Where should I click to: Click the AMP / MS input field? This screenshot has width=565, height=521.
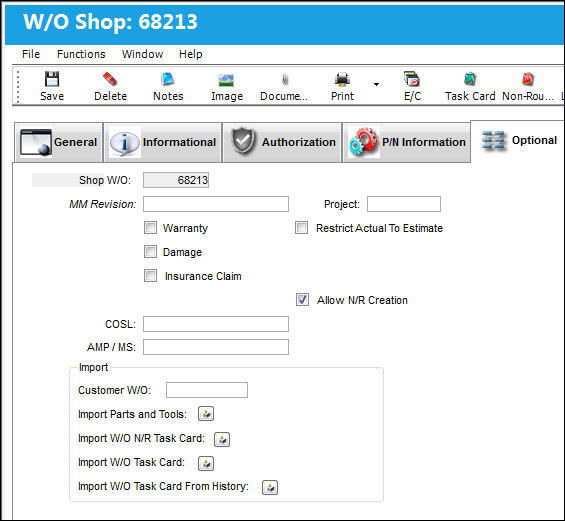[x=216, y=347]
